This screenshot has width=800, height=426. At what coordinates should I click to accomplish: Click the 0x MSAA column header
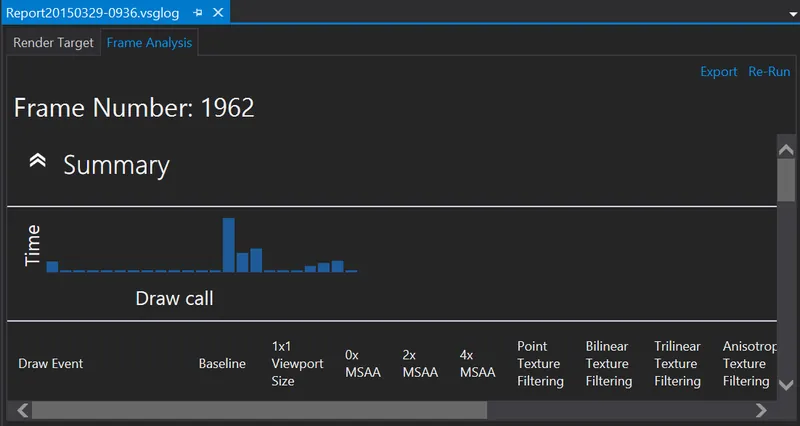363,364
